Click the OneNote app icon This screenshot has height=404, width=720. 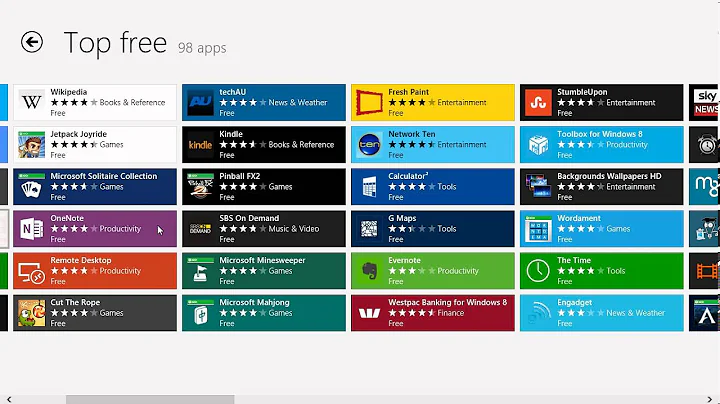32,229
